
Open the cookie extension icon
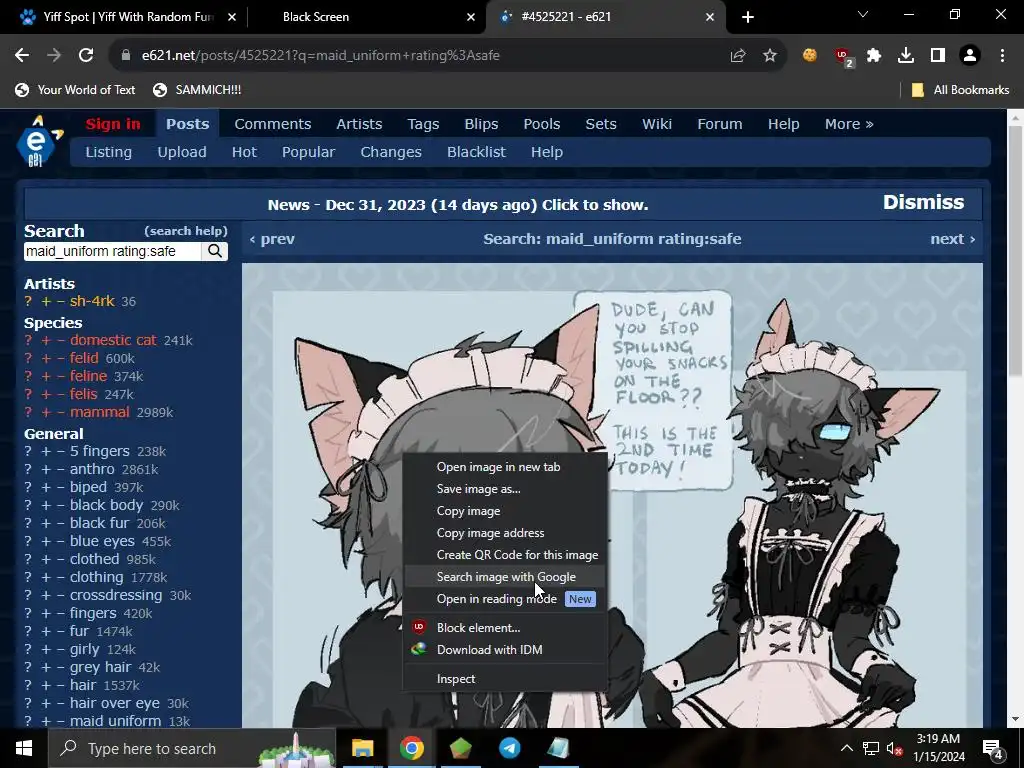coord(810,56)
